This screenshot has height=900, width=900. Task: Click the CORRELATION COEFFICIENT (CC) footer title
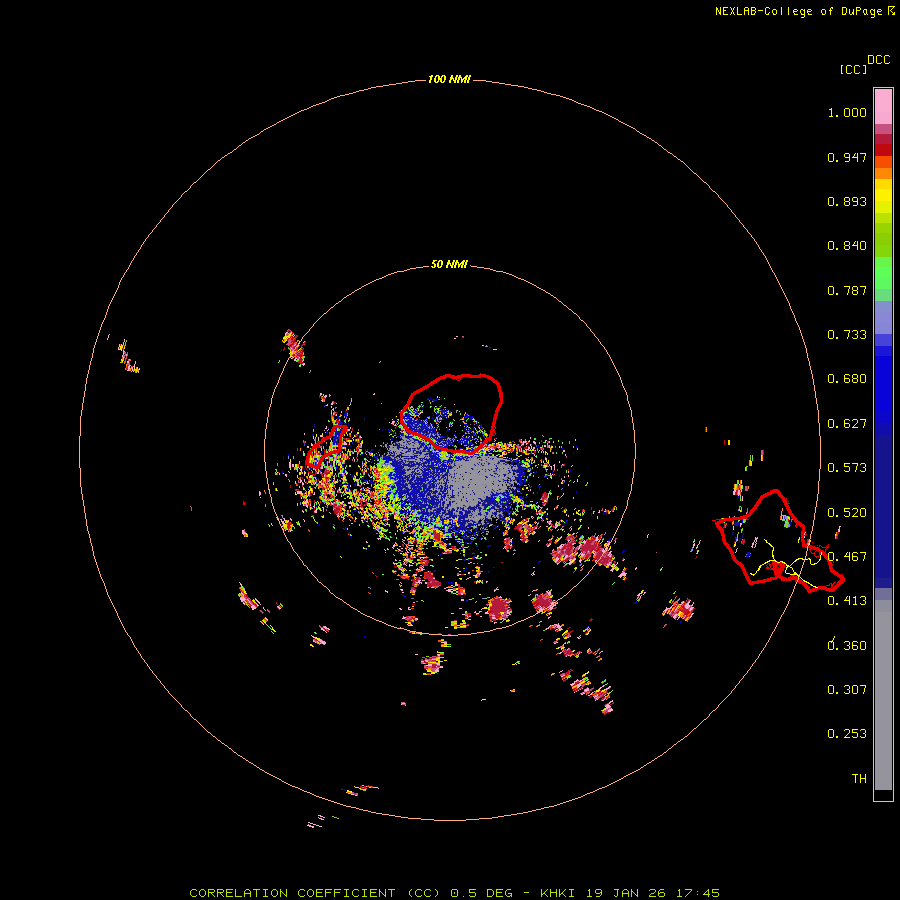click(x=315, y=893)
